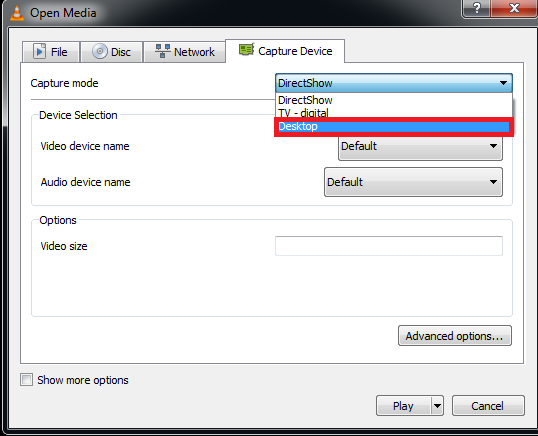The height and width of the screenshot is (436, 538).
Task: Open the Network tab
Action: click(184, 52)
